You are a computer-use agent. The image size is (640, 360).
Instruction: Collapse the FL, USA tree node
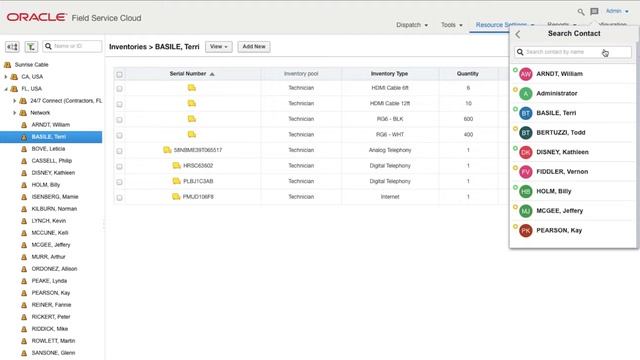click(x=6, y=89)
